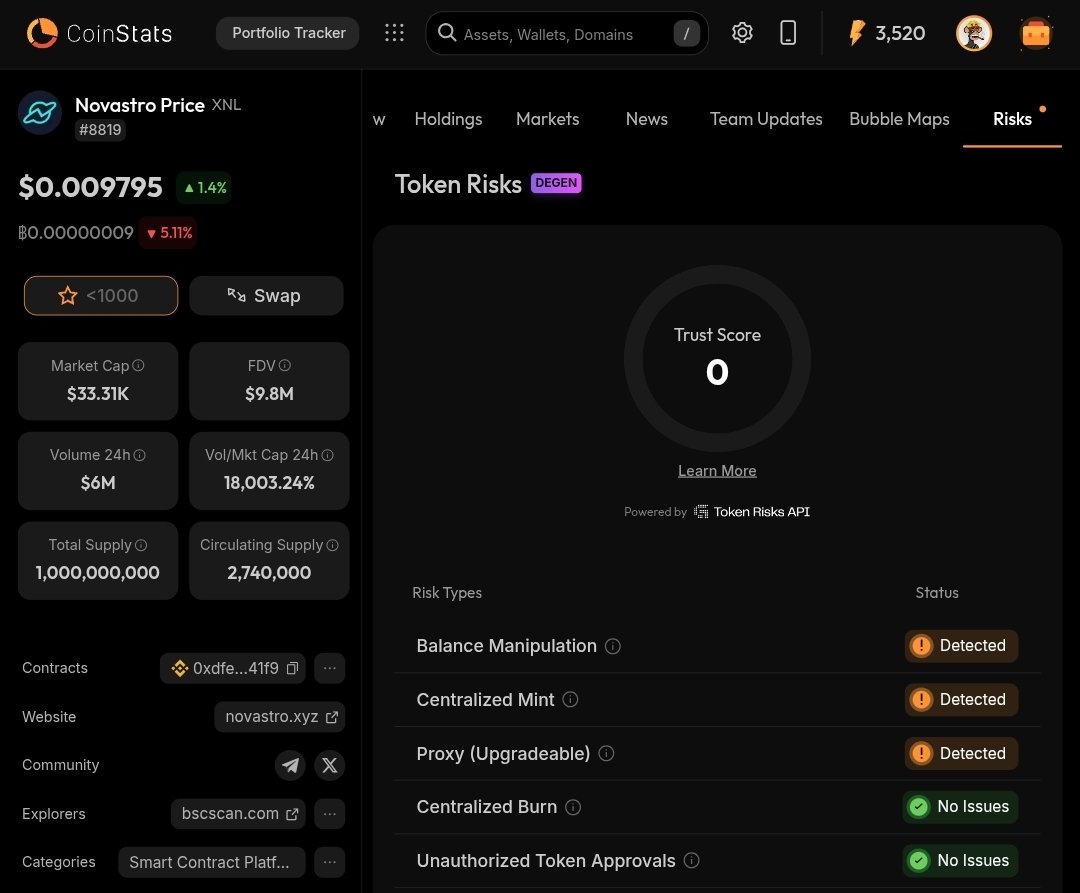Screen dimensions: 1080x893
Task: Show Market Cap info tooltip icon
Action: click(138, 366)
